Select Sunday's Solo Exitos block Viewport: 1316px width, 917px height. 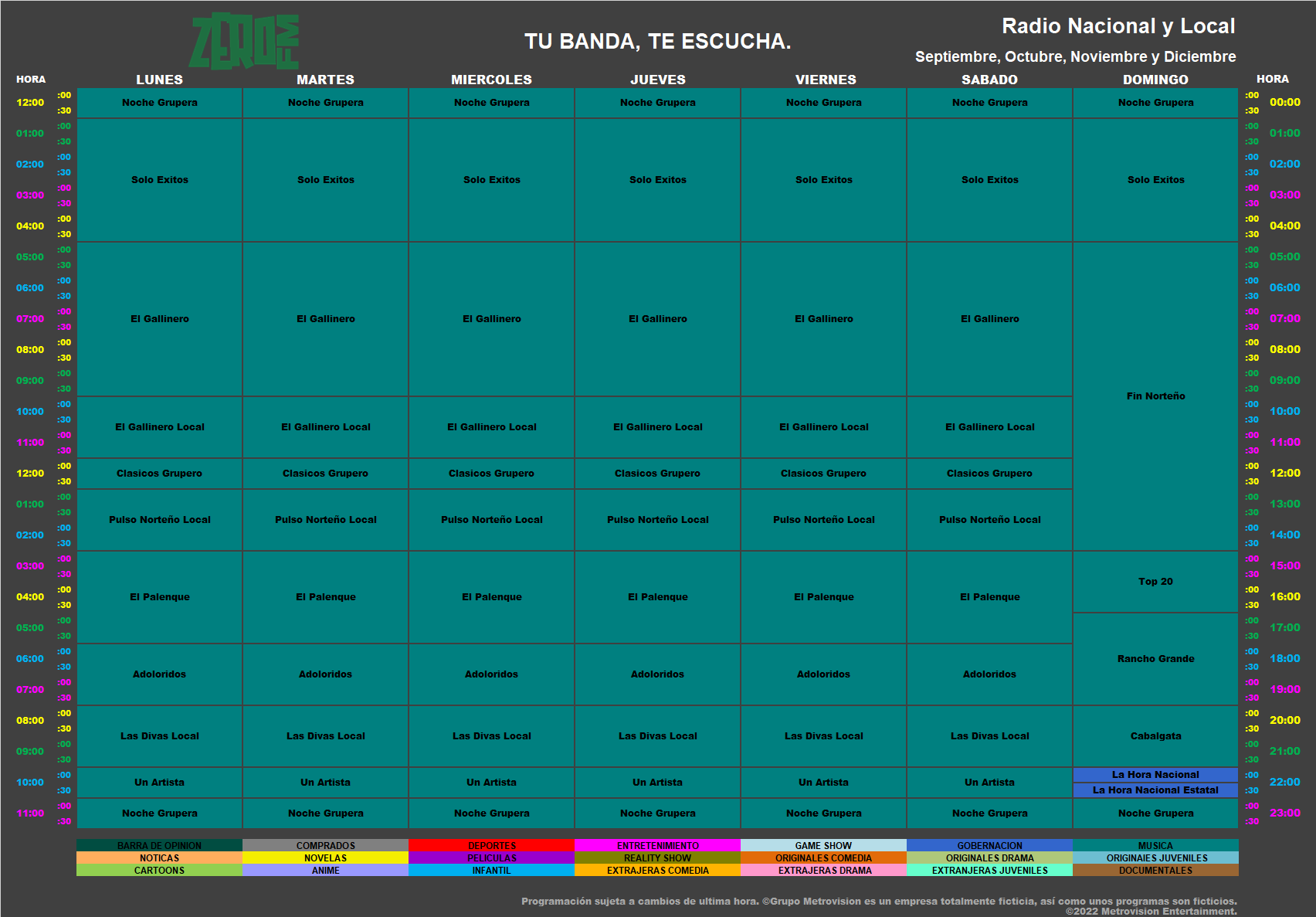pyautogui.click(x=1156, y=180)
